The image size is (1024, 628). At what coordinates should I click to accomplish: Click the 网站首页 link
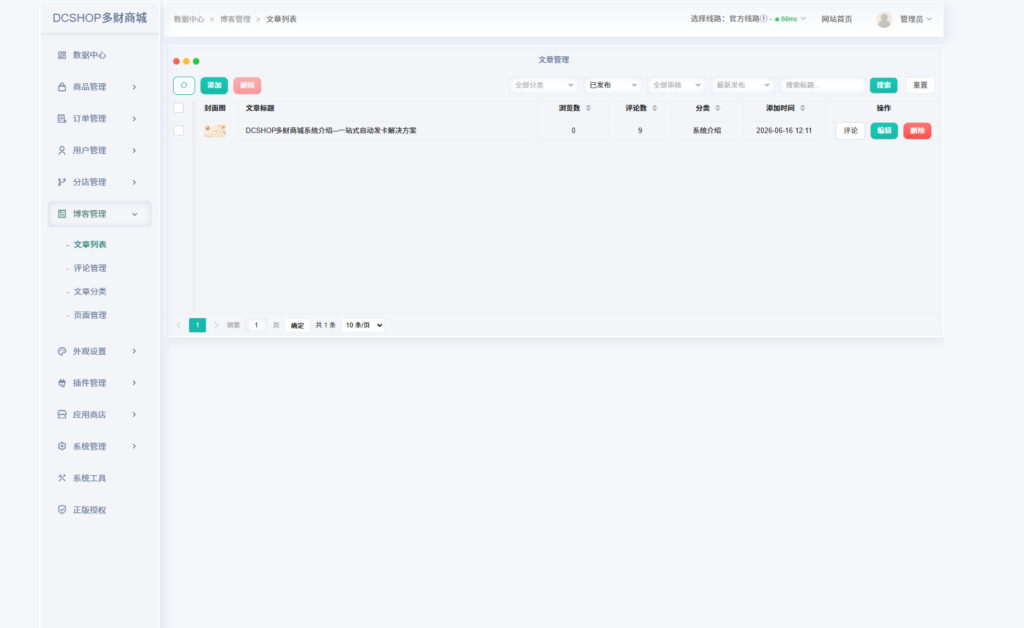(x=837, y=20)
